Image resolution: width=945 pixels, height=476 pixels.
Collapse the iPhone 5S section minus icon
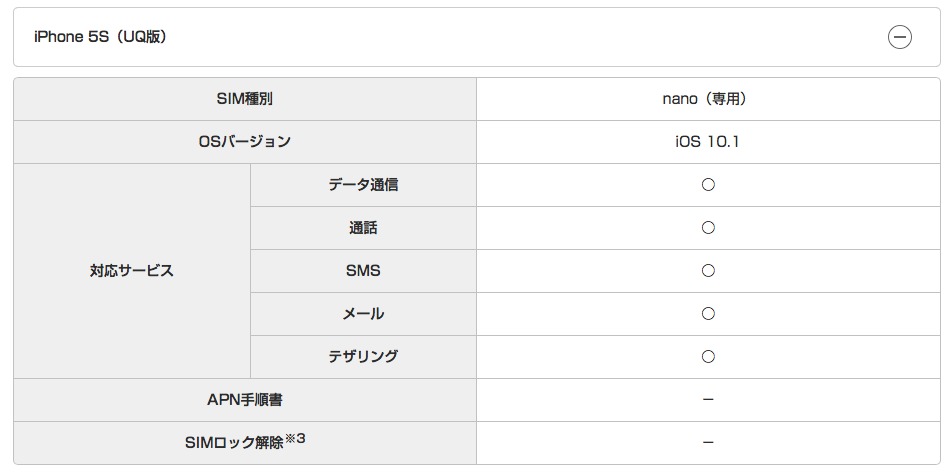pos(899,38)
